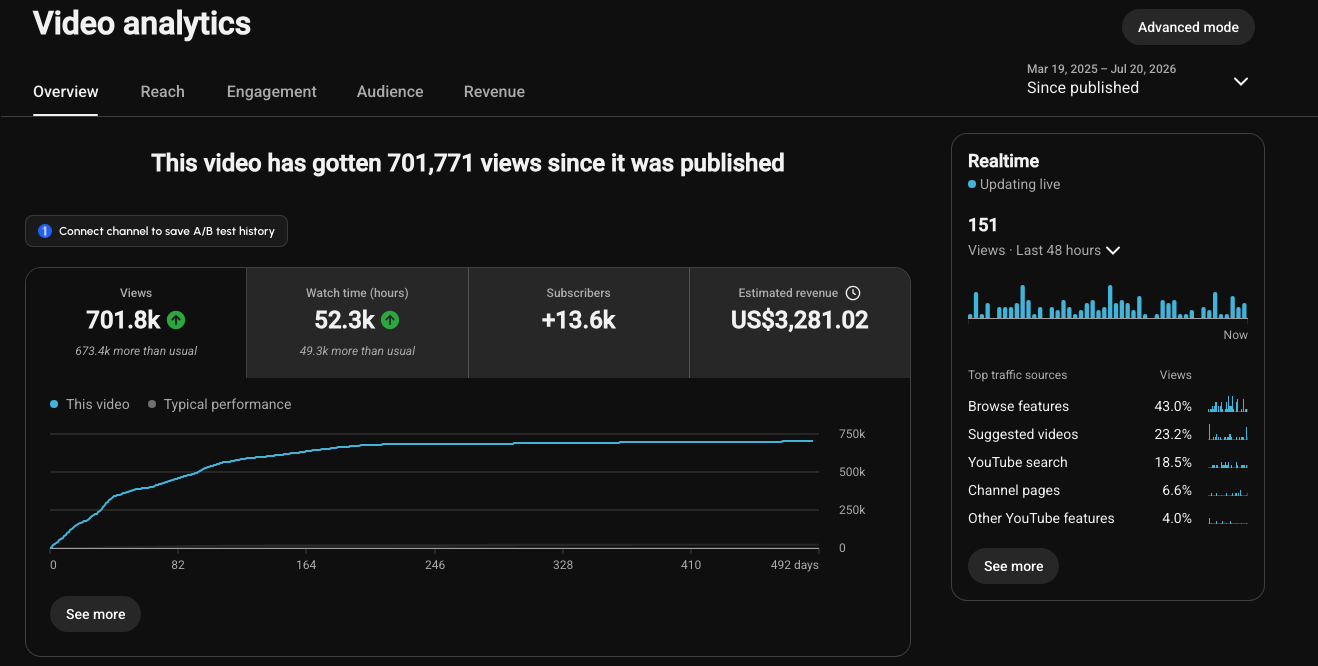Click the blue Updating live status dot
This screenshot has height=666, width=1318.
972,185
